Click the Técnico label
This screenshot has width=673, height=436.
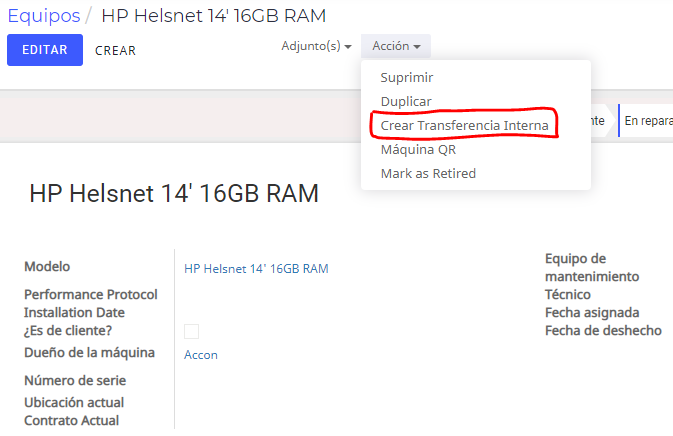(x=567, y=294)
